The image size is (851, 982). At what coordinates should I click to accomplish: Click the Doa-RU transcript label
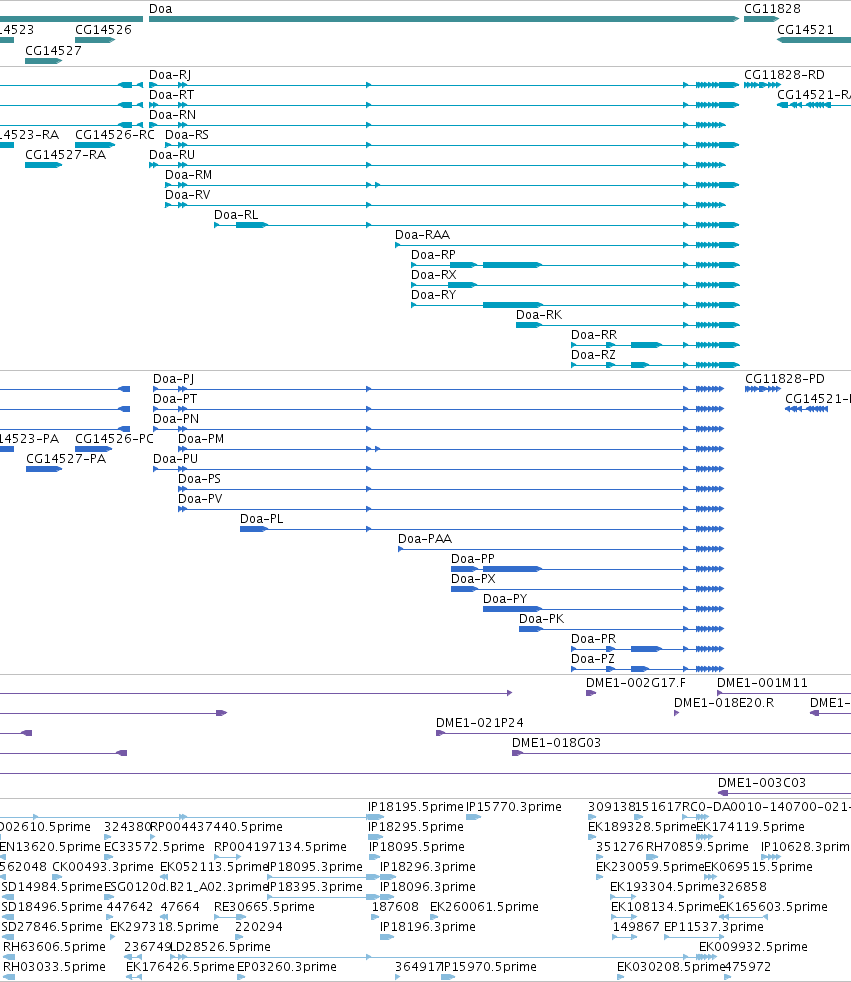pos(172,155)
